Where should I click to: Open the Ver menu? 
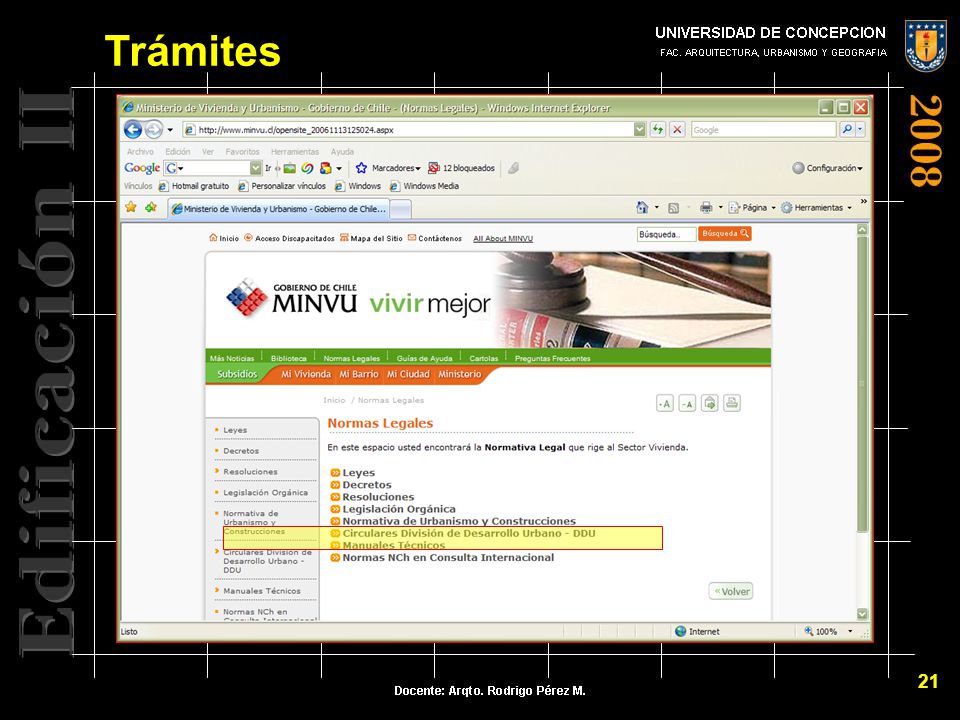tap(208, 151)
